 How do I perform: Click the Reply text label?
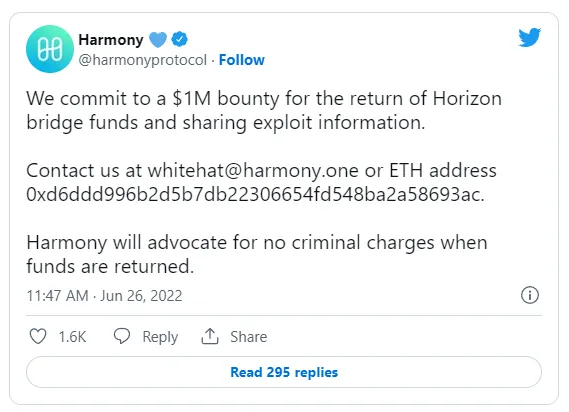point(160,337)
